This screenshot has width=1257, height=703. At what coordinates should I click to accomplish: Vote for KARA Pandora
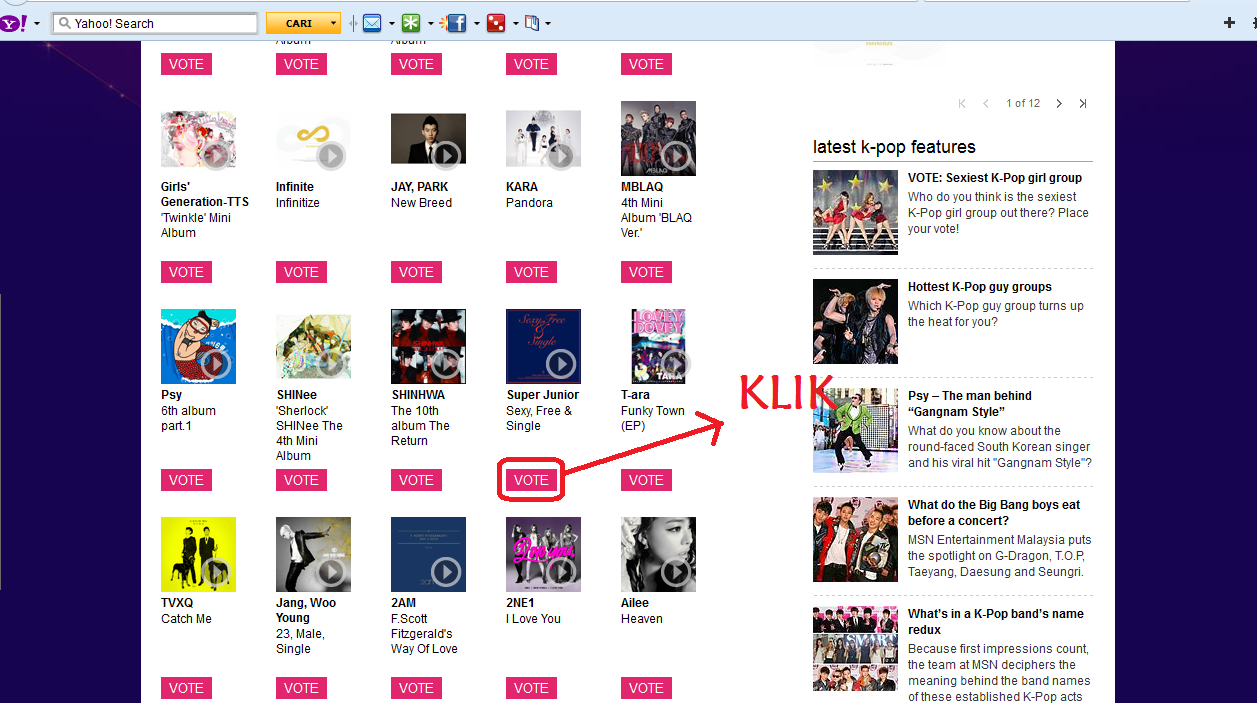coord(531,272)
